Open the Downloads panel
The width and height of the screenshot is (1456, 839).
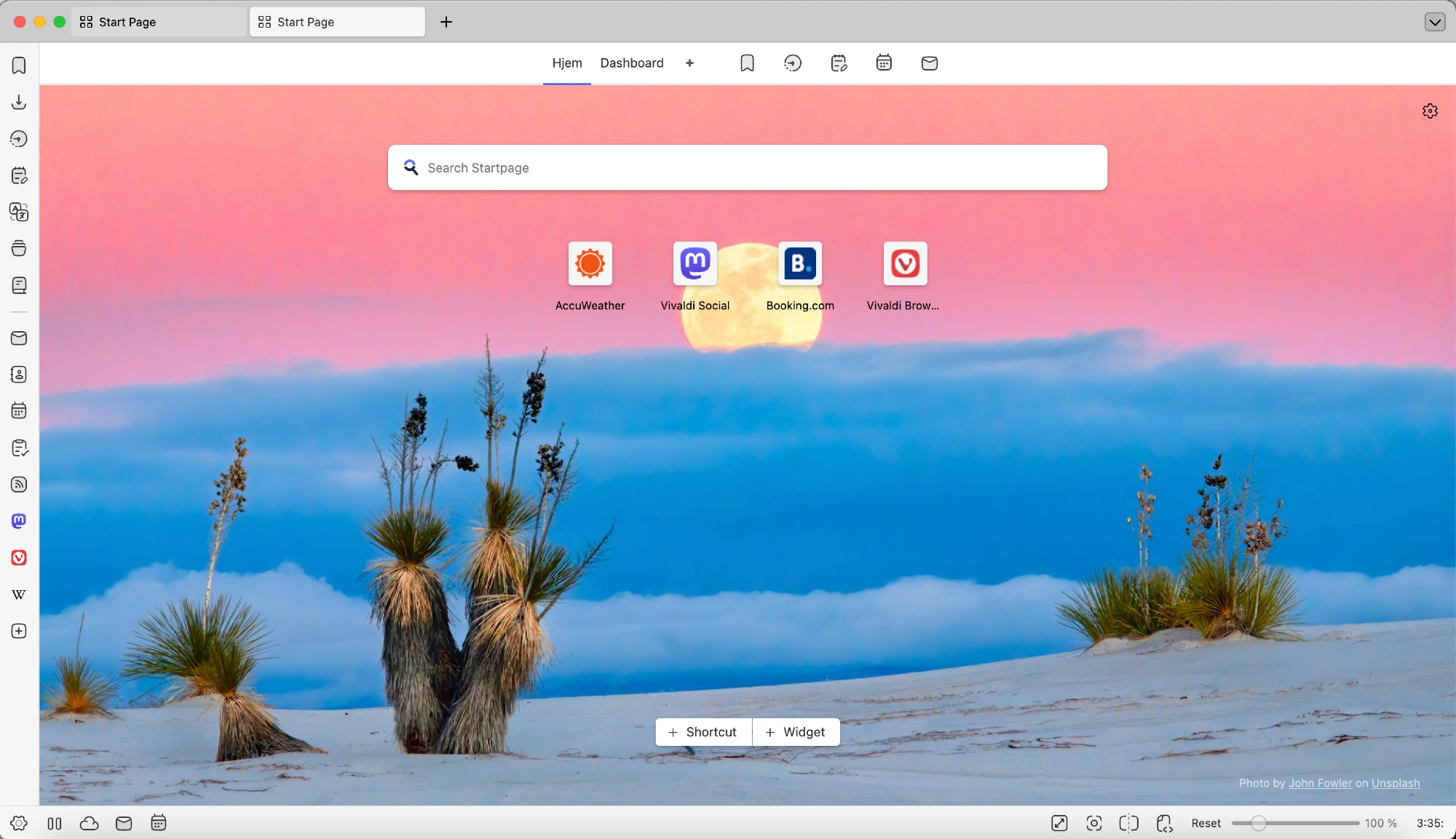(19, 102)
